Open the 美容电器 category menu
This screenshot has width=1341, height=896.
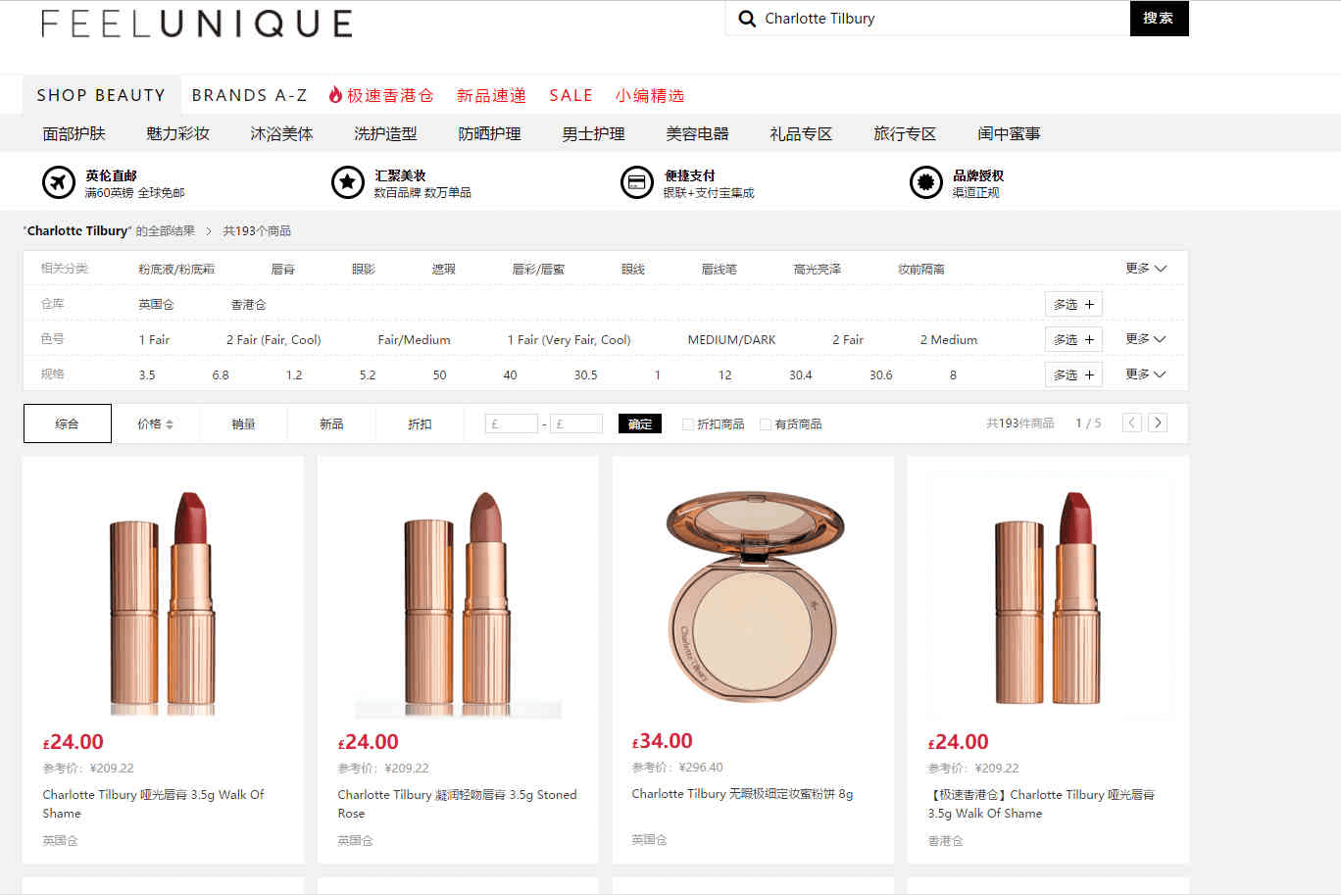coord(697,133)
